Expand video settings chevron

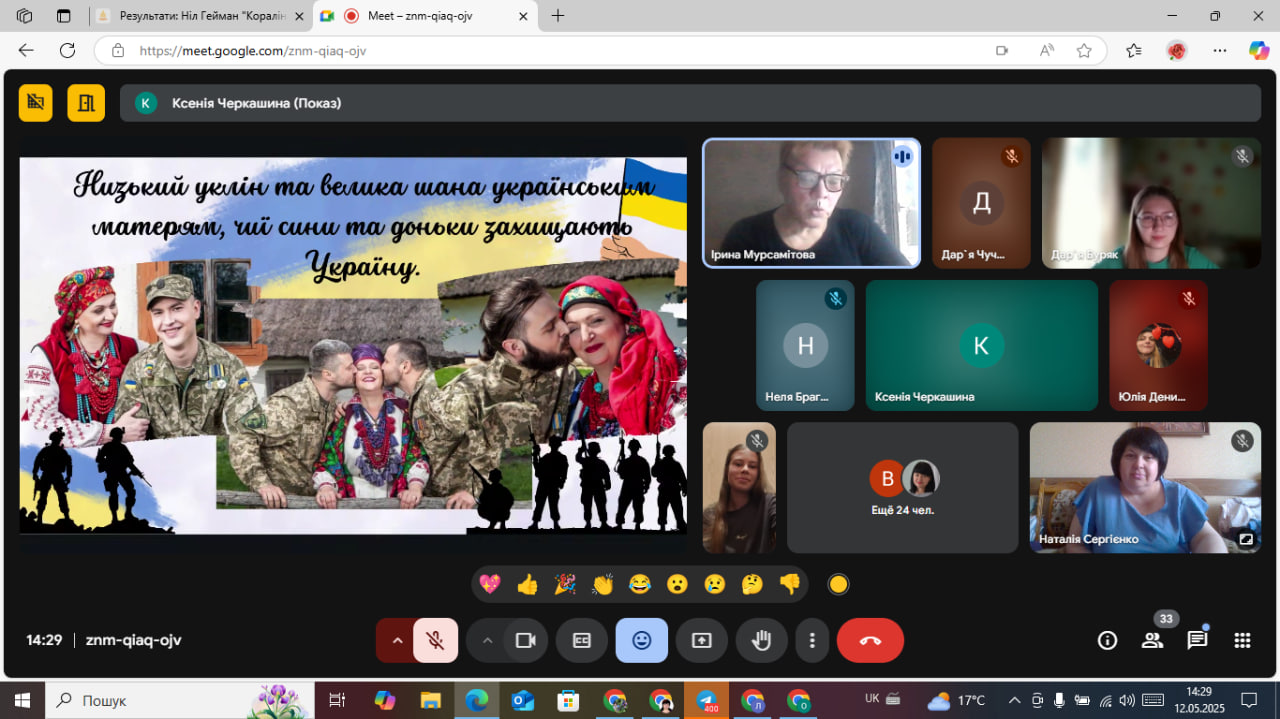(x=487, y=641)
